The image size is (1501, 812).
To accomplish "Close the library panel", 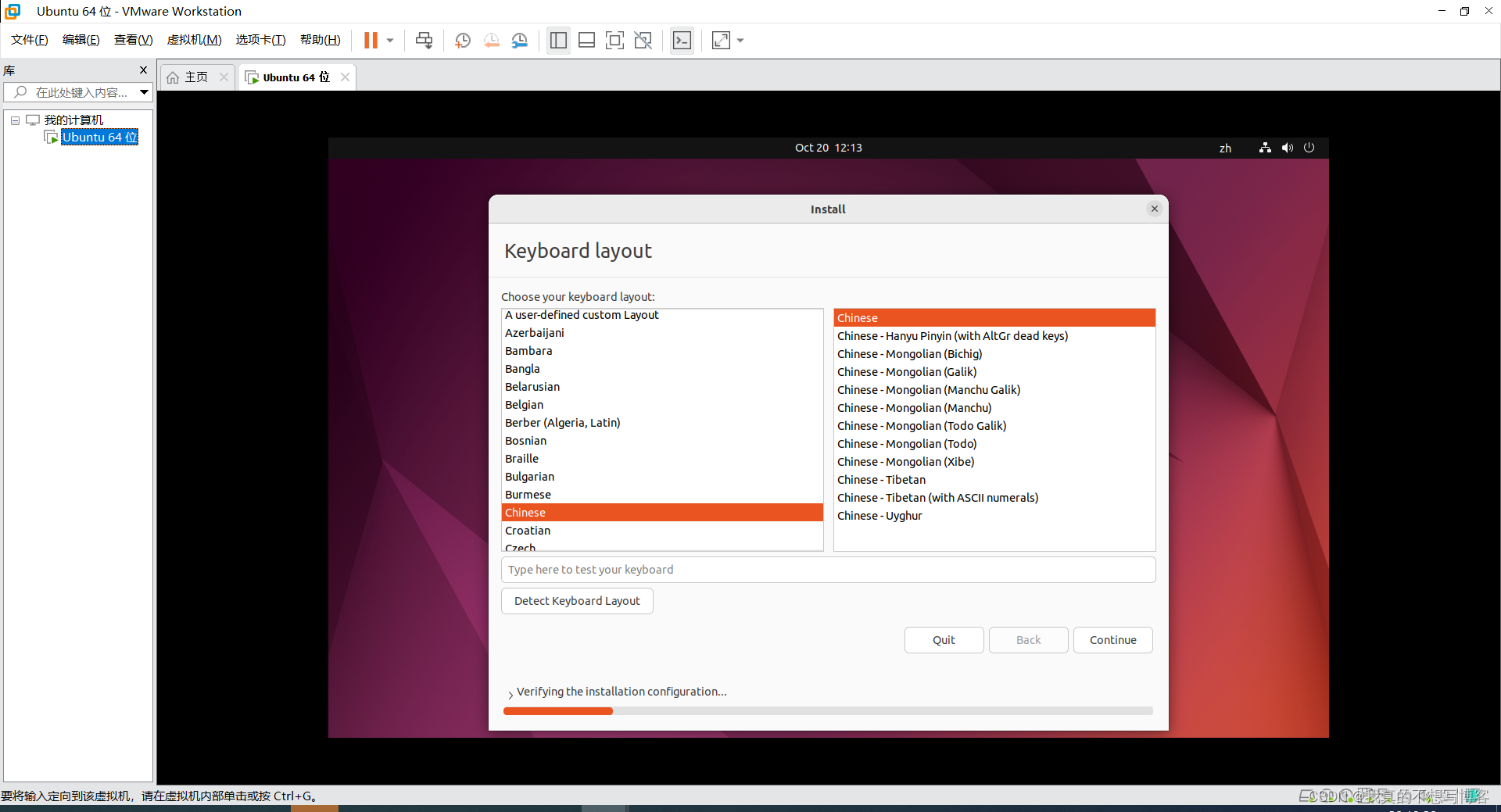I will point(143,70).
